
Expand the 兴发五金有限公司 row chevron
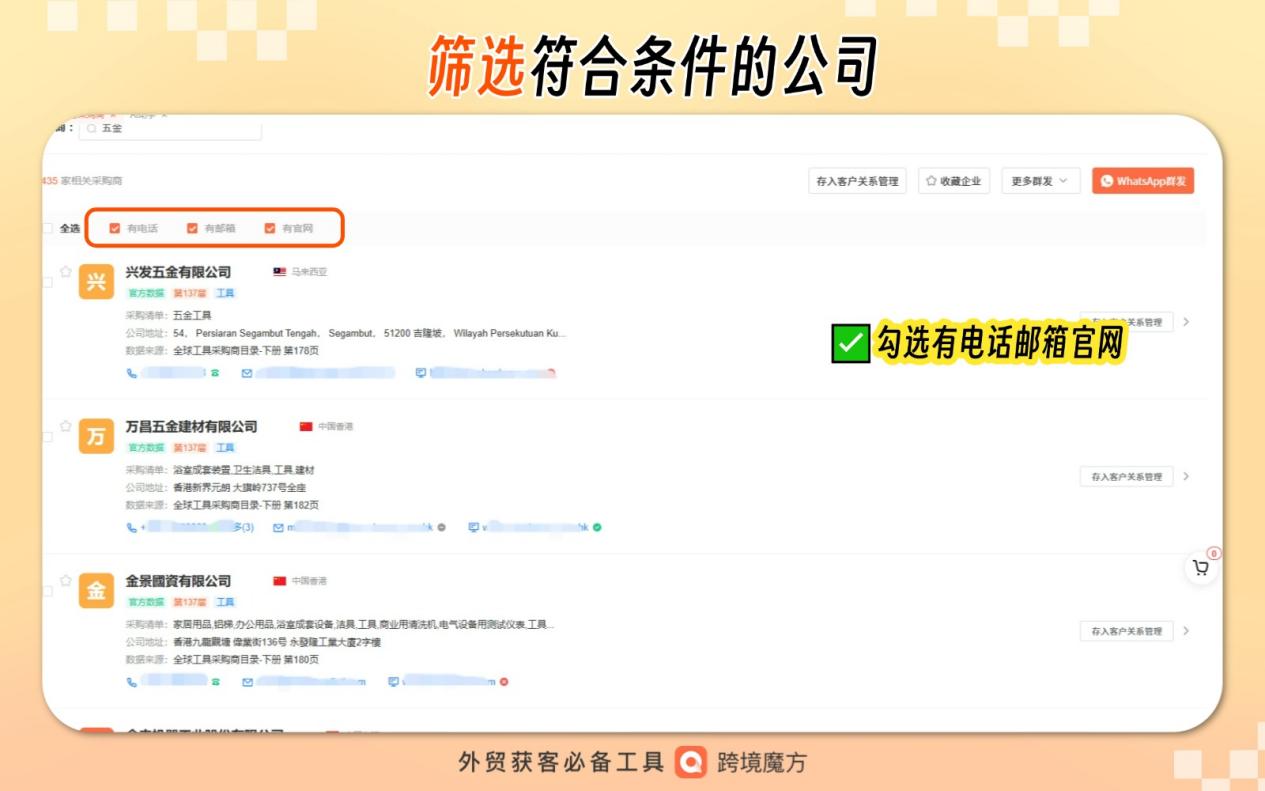[x=1186, y=322]
